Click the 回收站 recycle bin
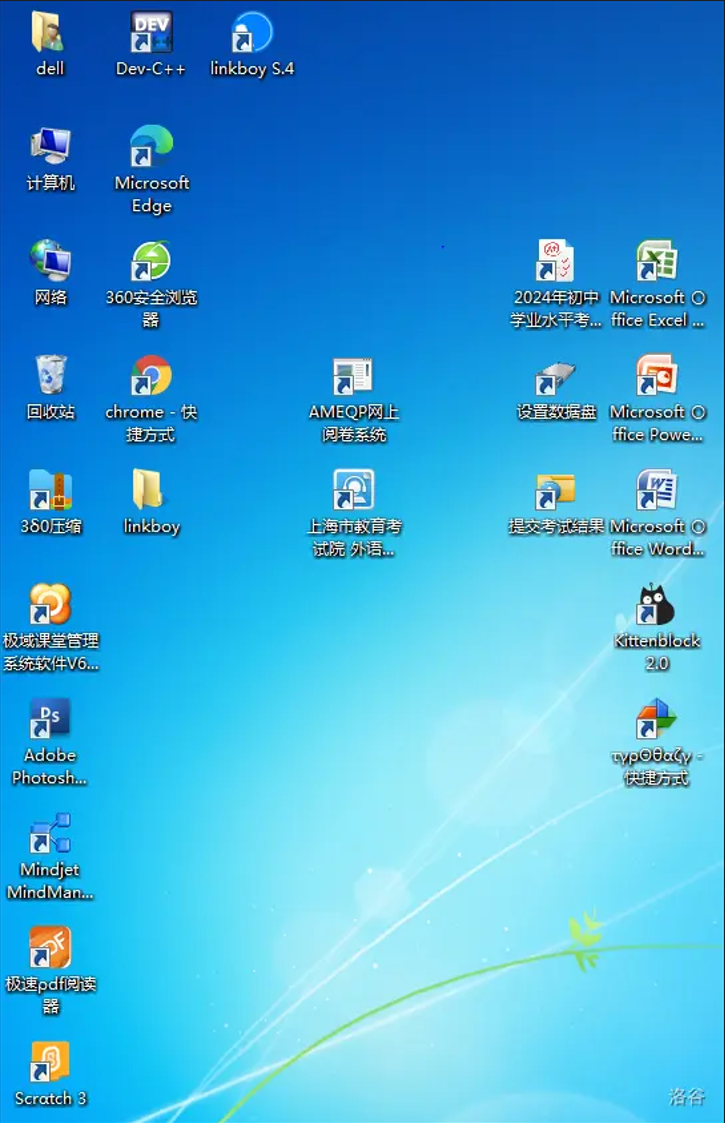 click(50, 377)
